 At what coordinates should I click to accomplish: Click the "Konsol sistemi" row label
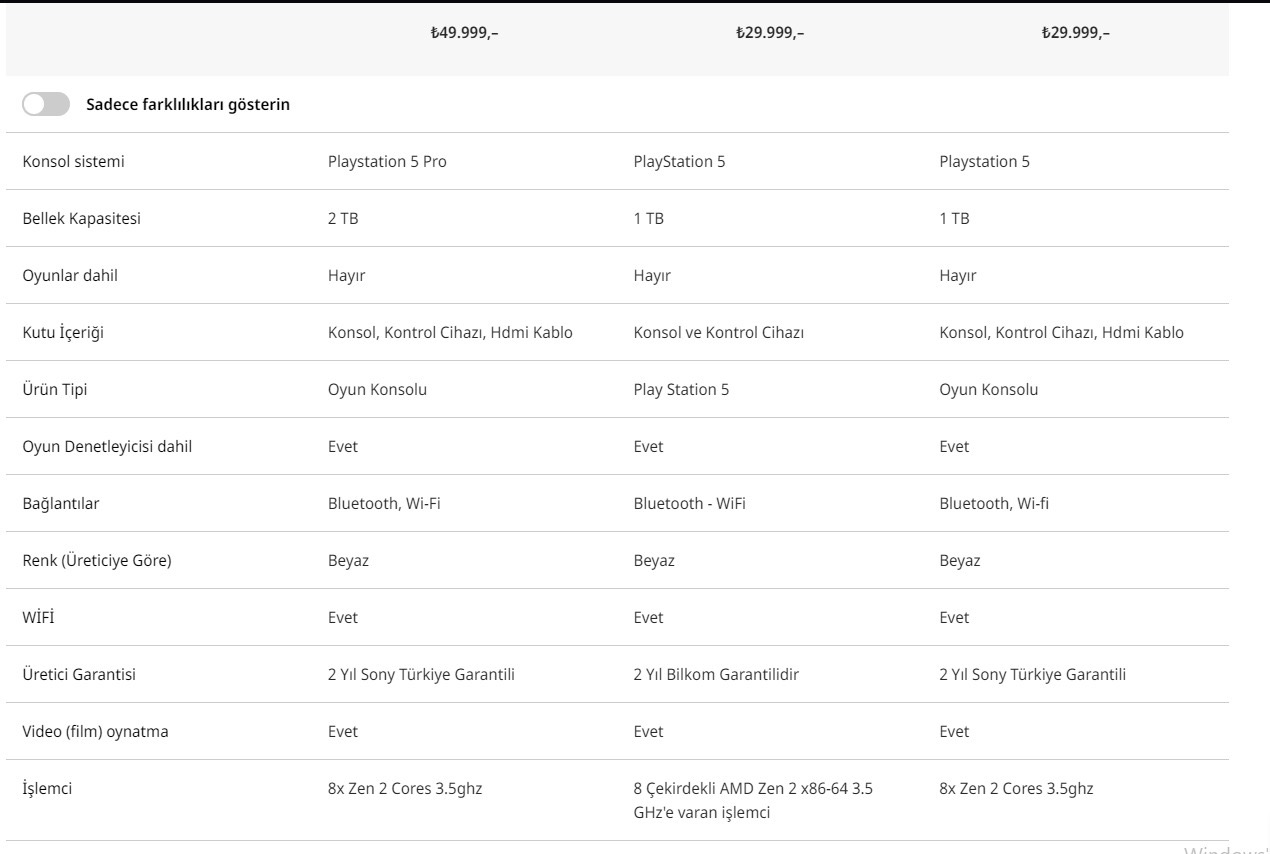pos(74,162)
